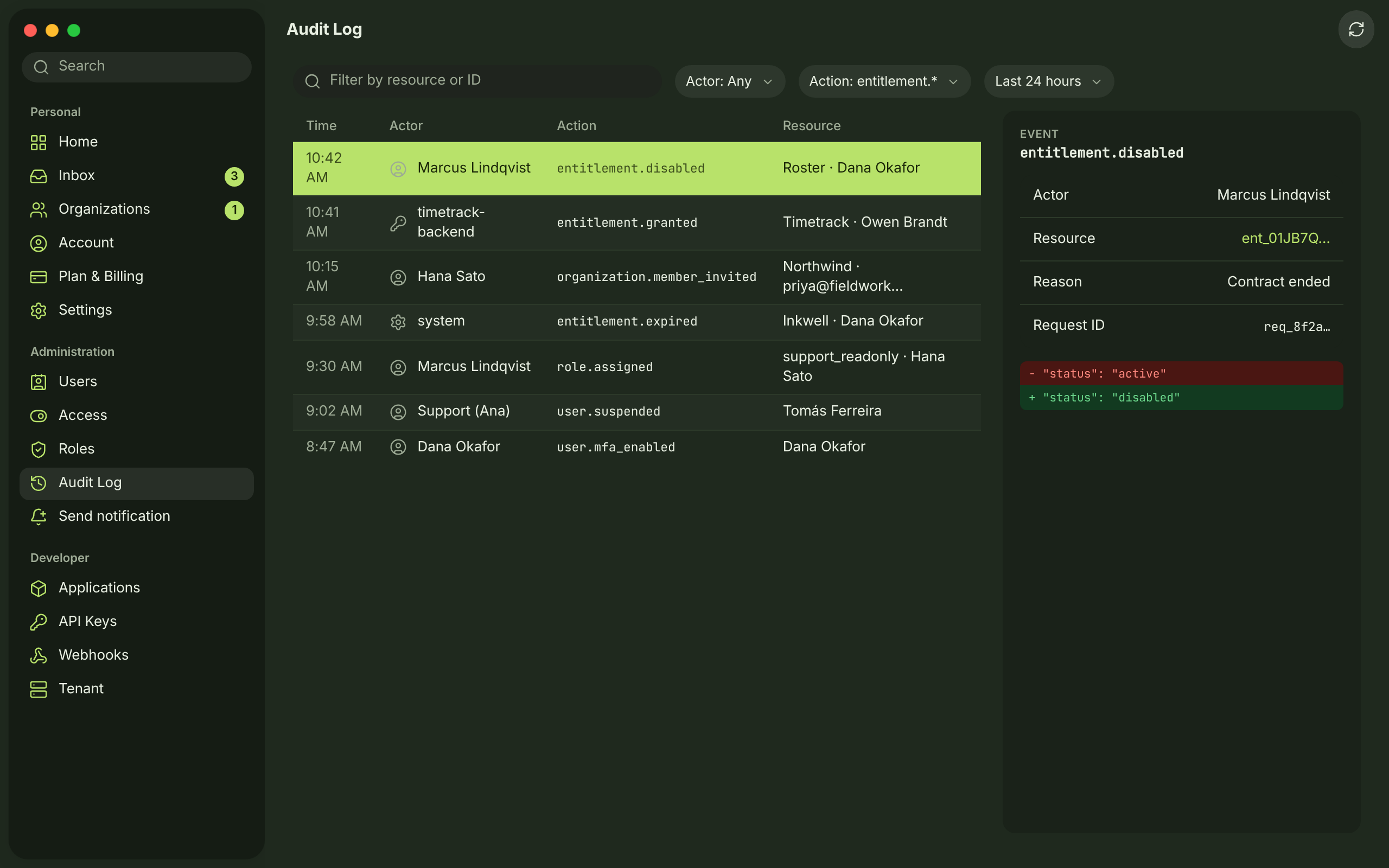Click the added "status": "disabled" diff line
This screenshot has height=868, width=1389.
(x=1181, y=398)
